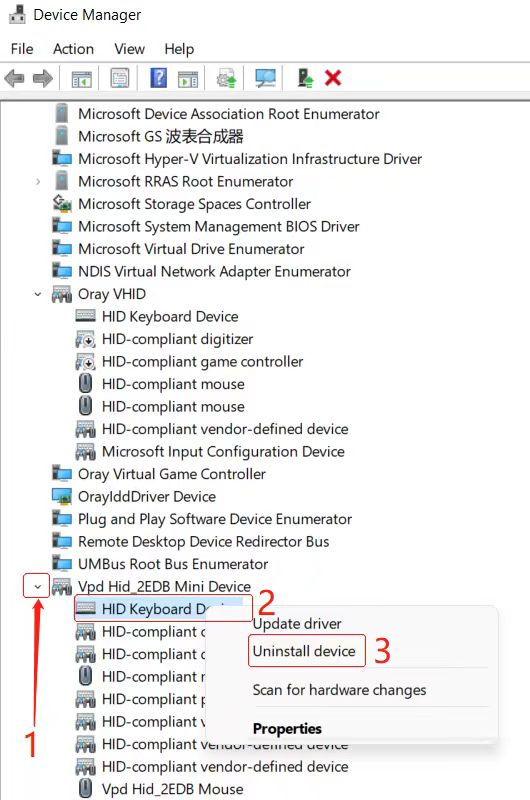Click the Enable device toolbar icon with green arrow
Screen dimensions: 530x800
[305, 78]
